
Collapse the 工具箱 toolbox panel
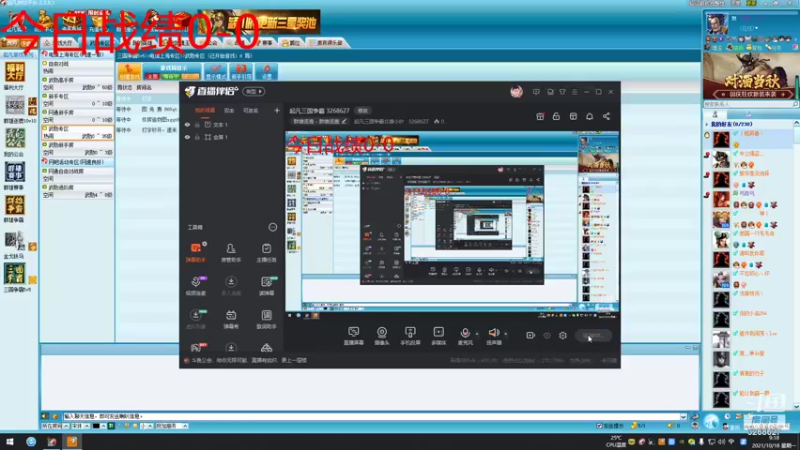(272, 227)
